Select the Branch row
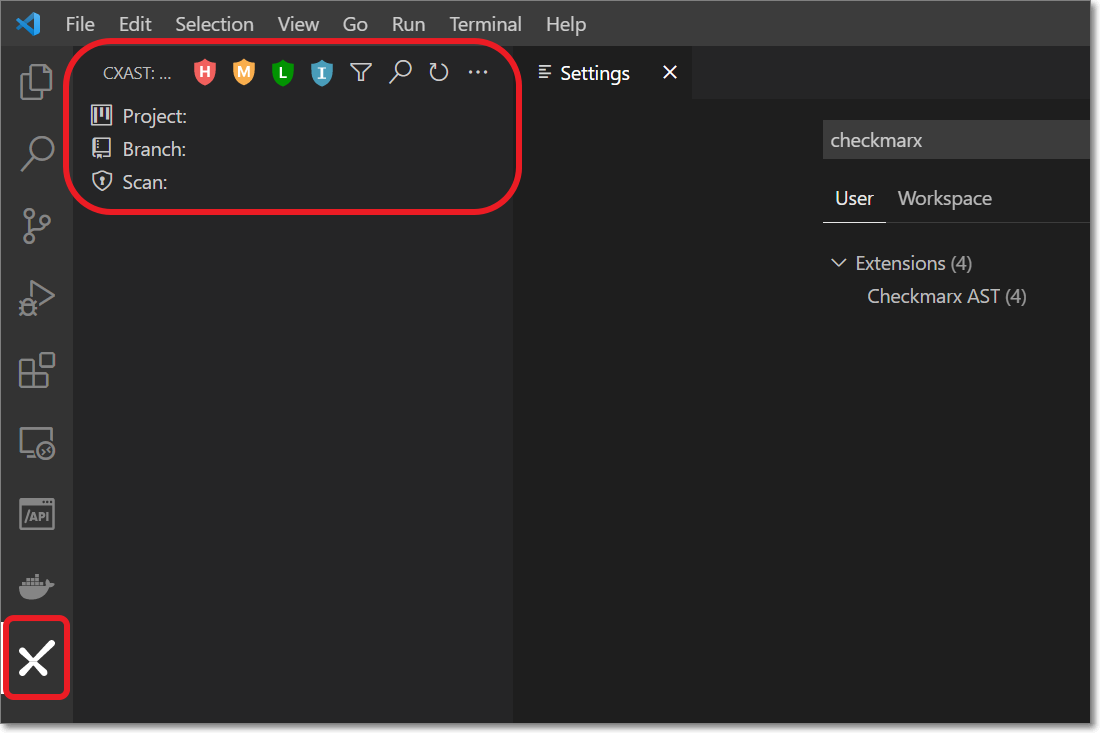The image size is (1100, 733). tap(293, 149)
